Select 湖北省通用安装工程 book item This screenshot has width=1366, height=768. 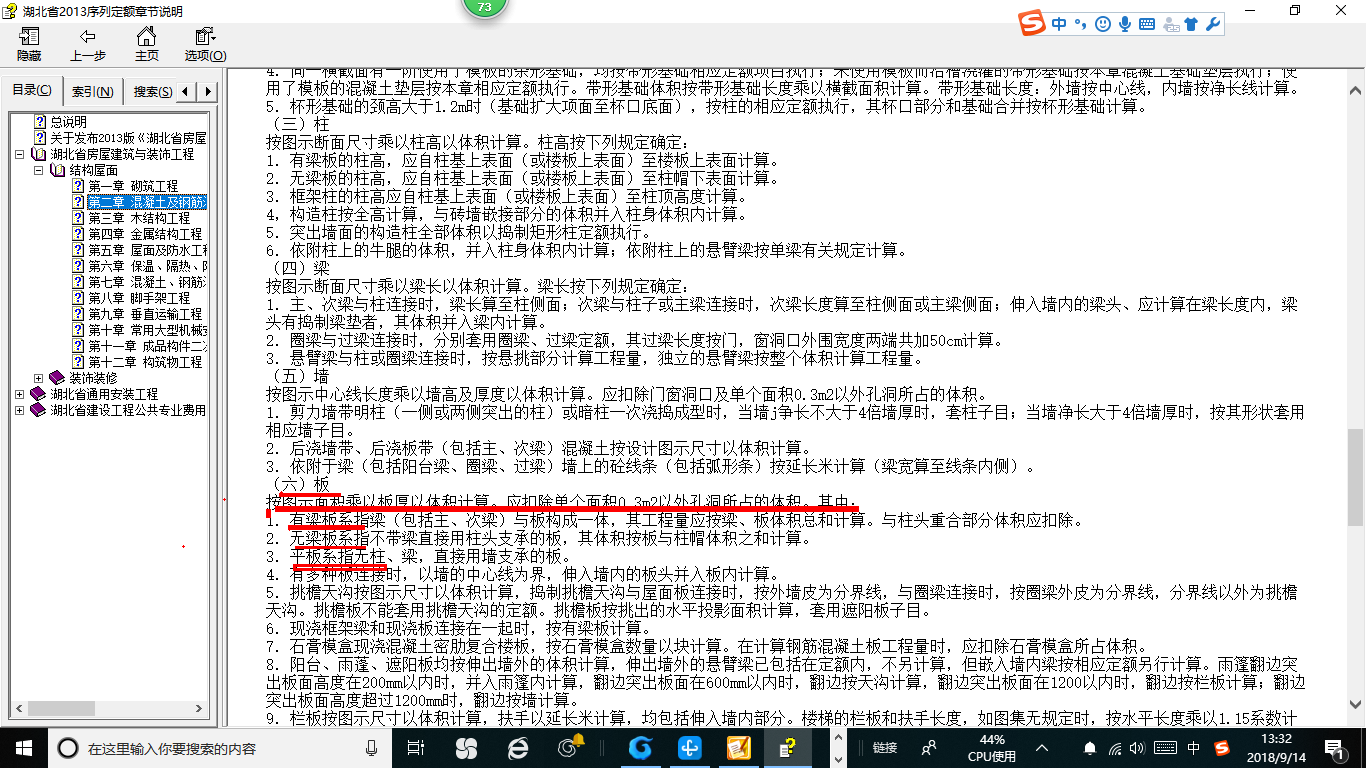pos(104,394)
